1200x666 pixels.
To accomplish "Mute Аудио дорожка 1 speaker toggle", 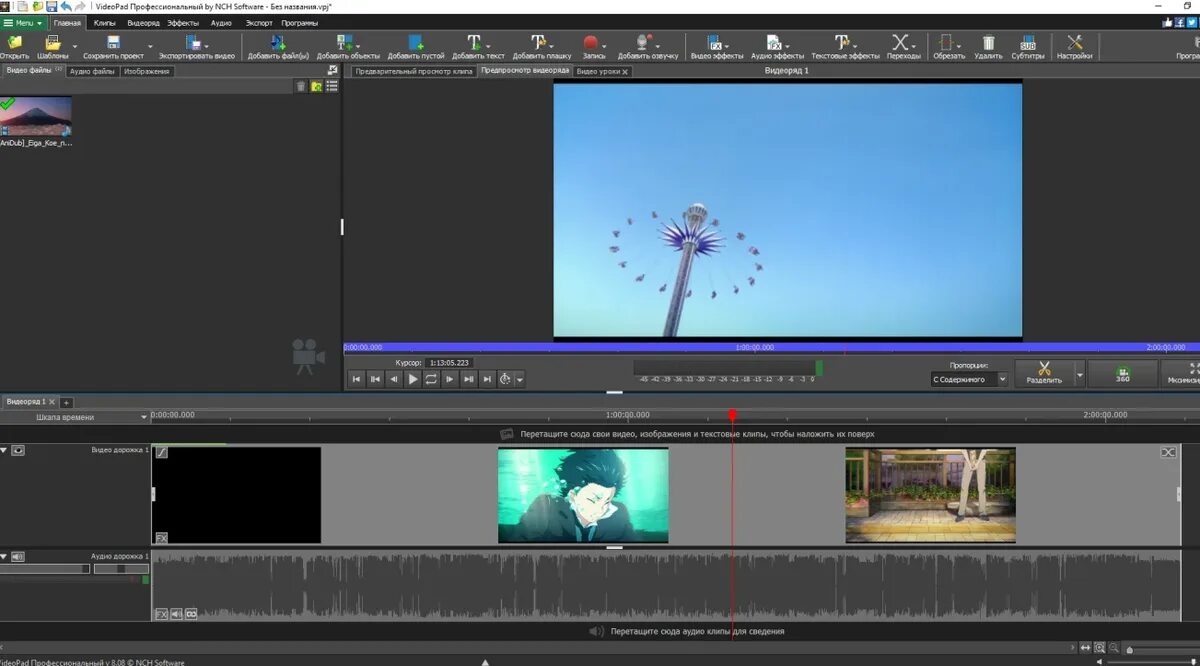I will coord(18,556).
